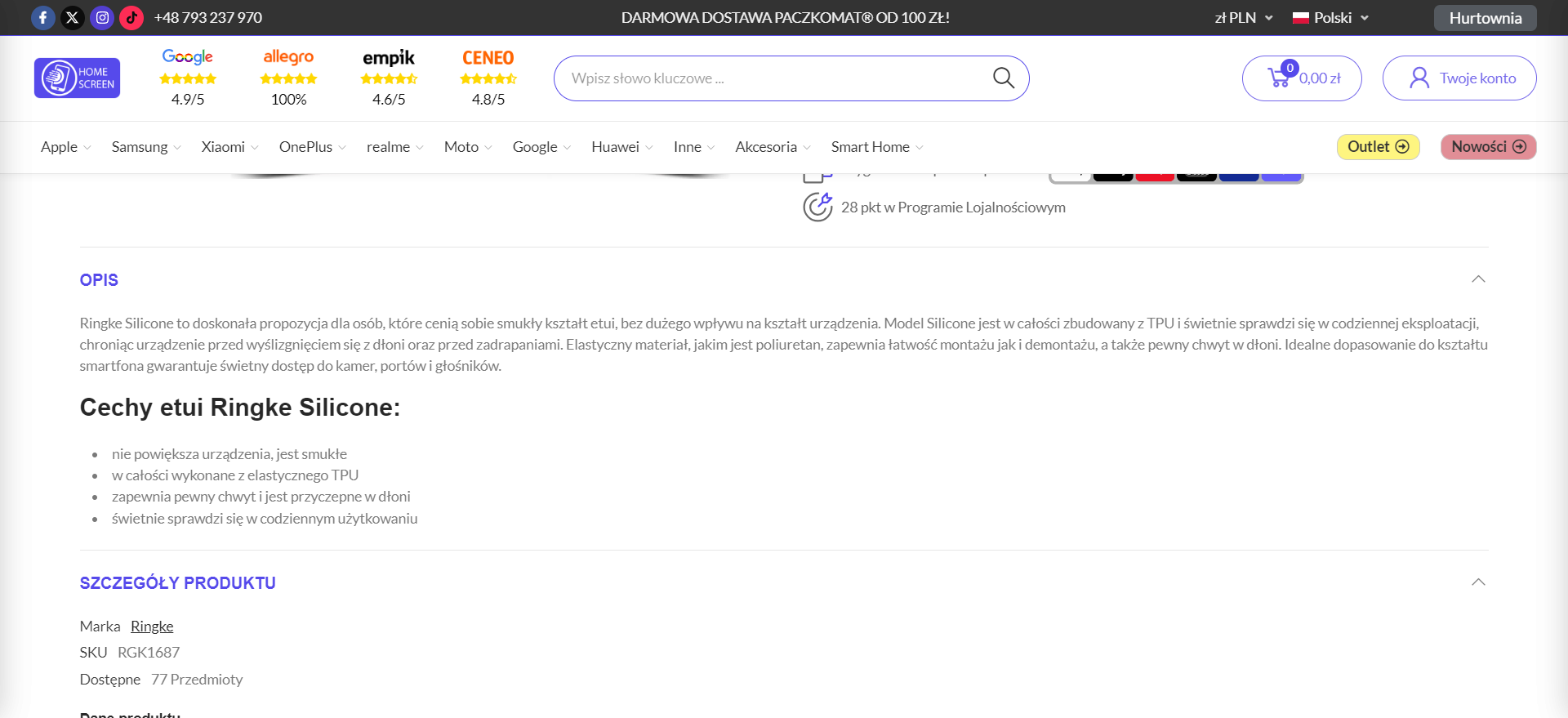
Task: Open the Facebook social icon
Action: coord(43,18)
